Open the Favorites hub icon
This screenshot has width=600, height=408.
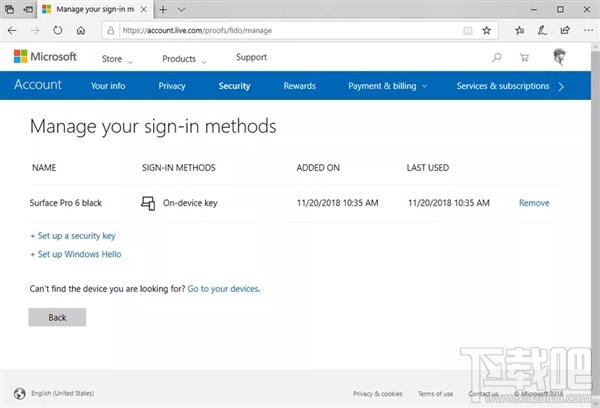coord(519,30)
